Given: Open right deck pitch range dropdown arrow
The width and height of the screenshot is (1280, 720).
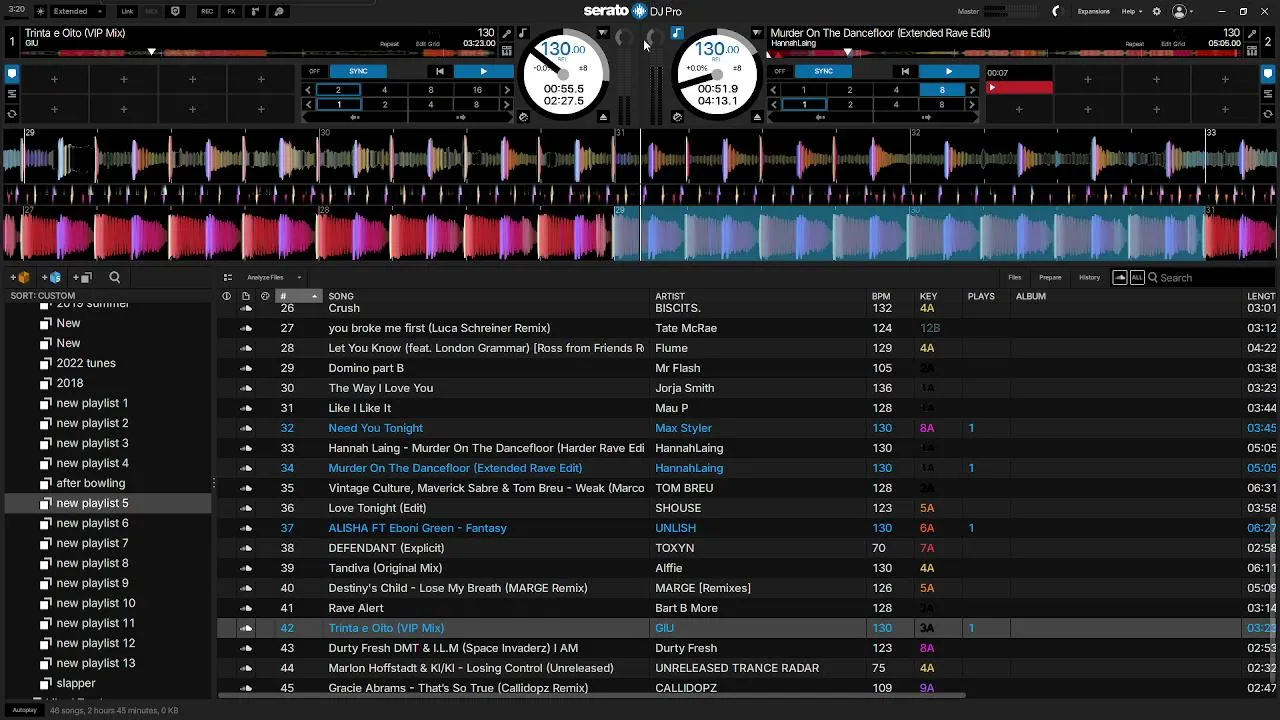Looking at the screenshot, I should click(756, 33).
